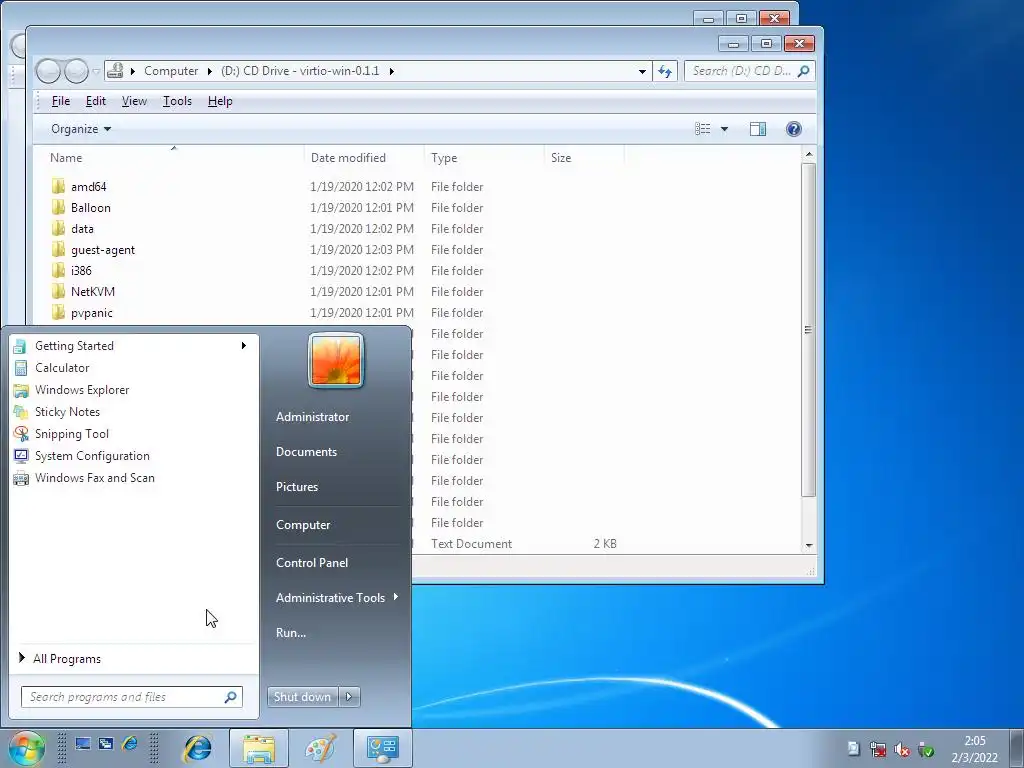The width and height of the screenshot is (1024, 768).
Task: Open the Safely Remove Hardware tray icon
Action: pyautogui.click(x=925, y=749)
